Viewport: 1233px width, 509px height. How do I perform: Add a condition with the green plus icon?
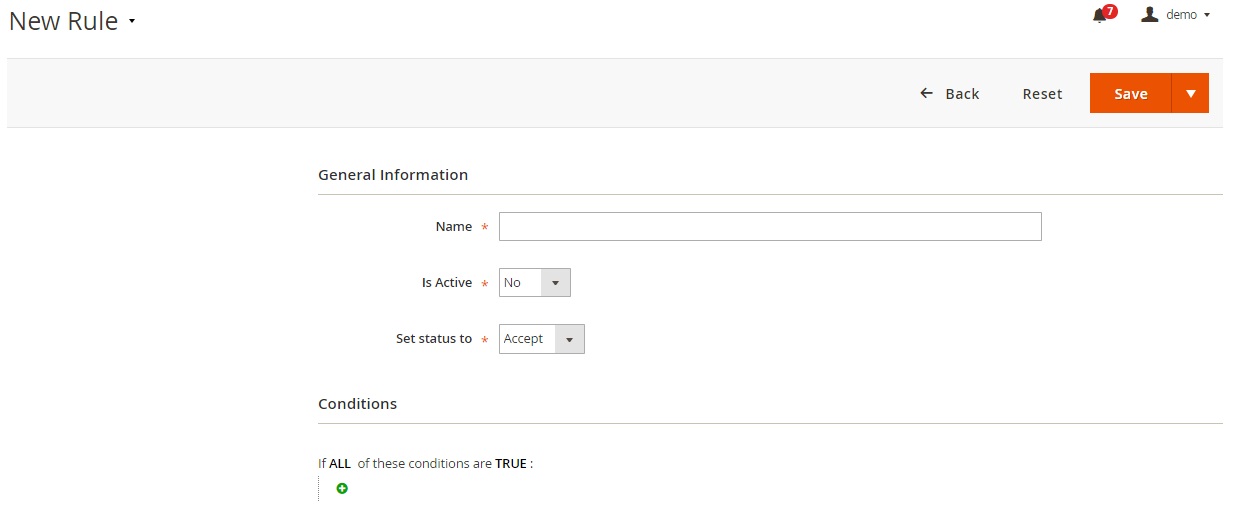[x=342, y=488]
